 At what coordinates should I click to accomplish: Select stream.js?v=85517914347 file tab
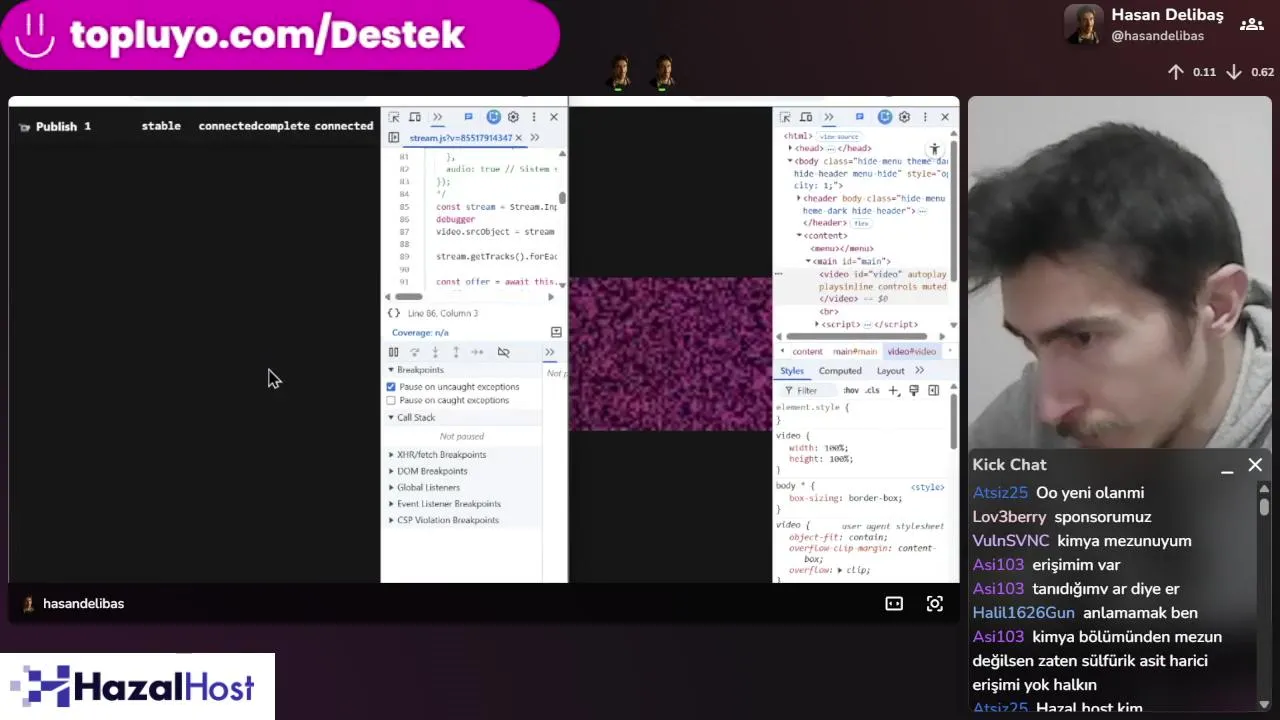[460, 137]
